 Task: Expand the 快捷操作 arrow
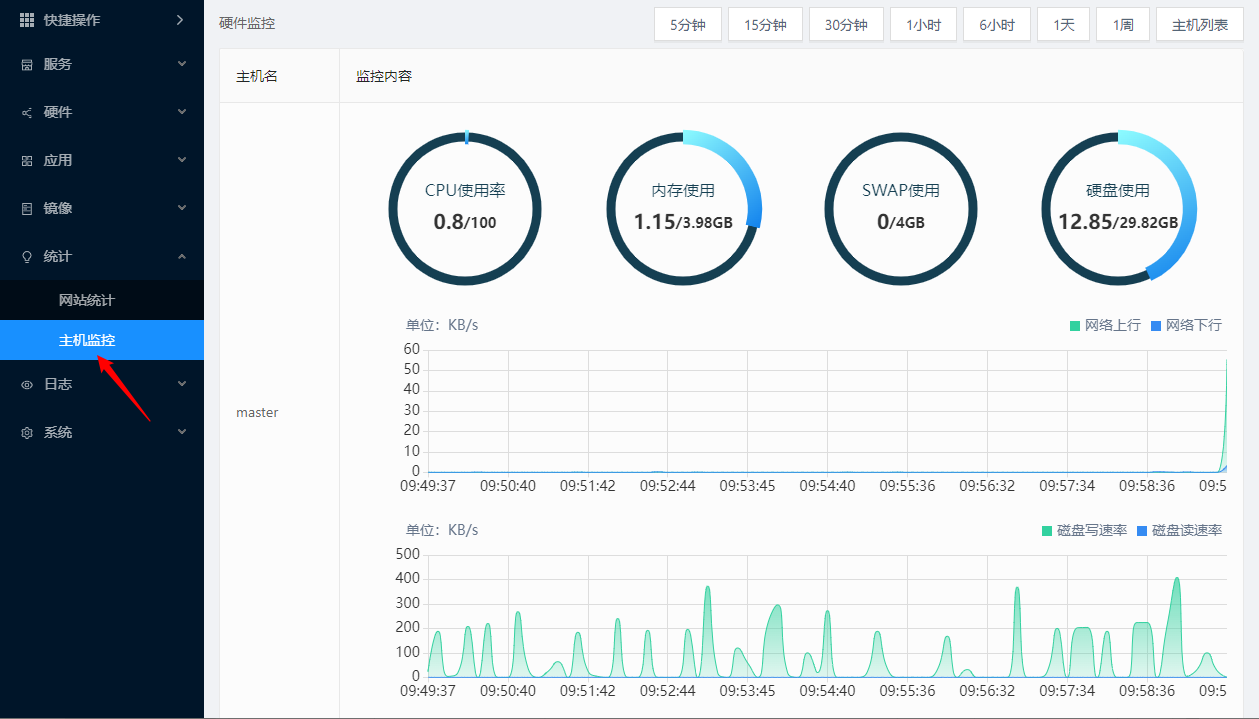click(180, 20)
